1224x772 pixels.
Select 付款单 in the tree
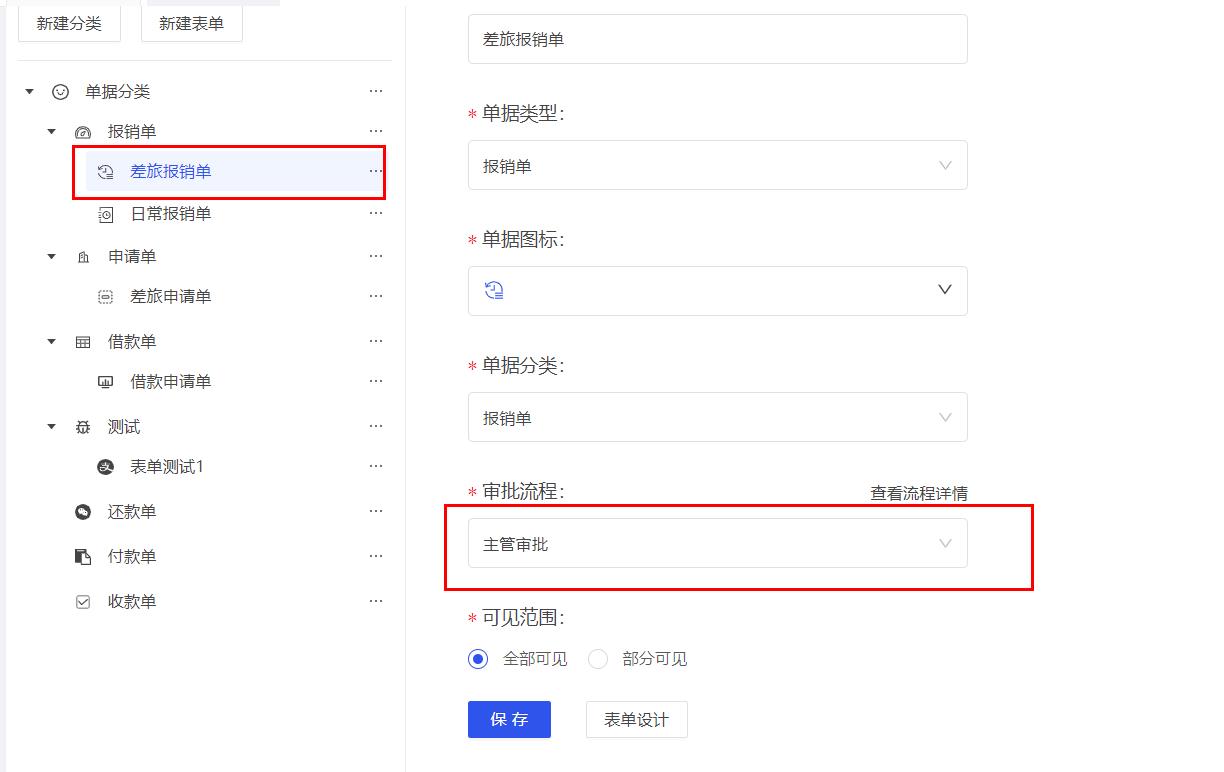click(x=132, y=557)
